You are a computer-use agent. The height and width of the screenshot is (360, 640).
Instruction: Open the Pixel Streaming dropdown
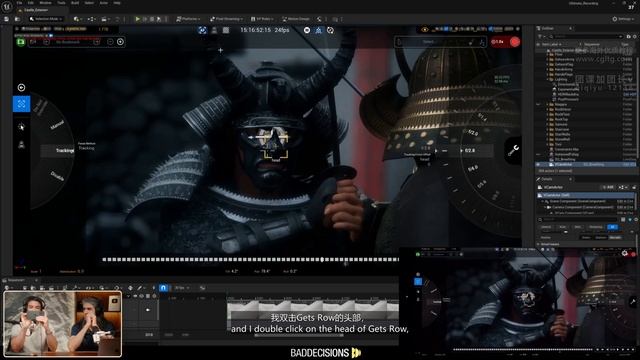(x=226, y=19)
